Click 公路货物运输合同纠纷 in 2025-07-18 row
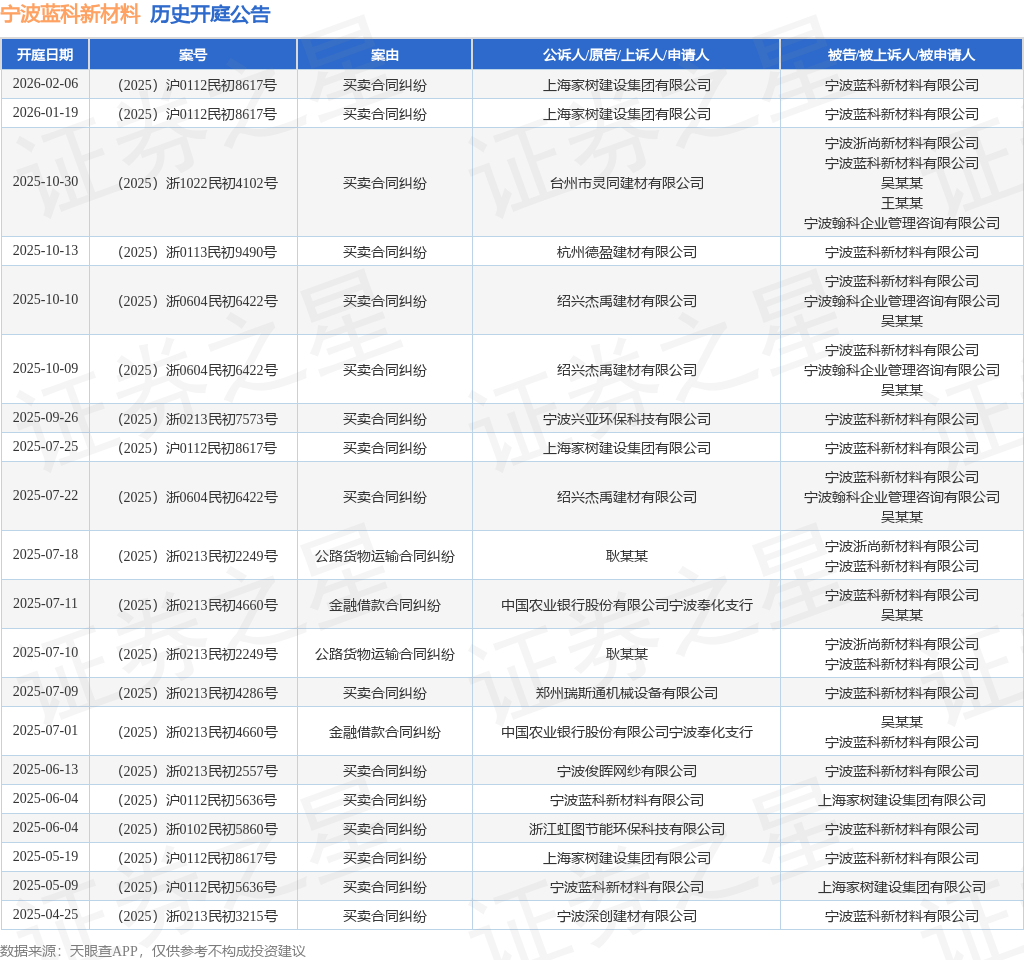 tap(385, 556)
